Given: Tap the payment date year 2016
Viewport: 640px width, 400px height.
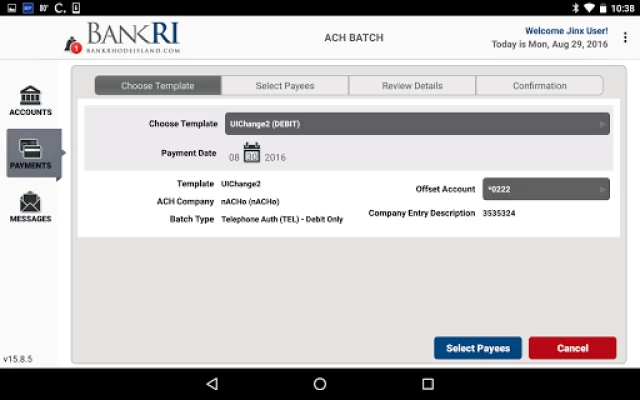Looking at the screenshot, I should click(x=275, y=158).
